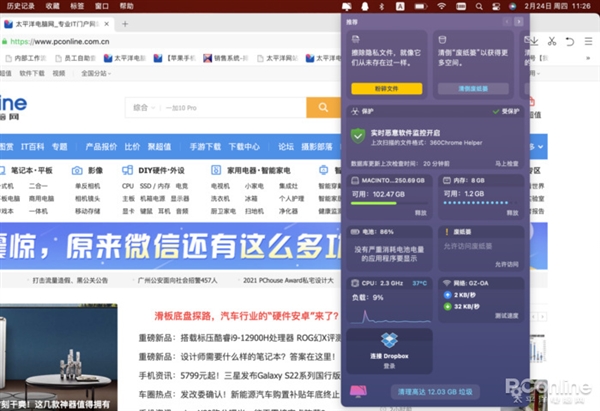
Task: Click the browser undo arrow icon
Action: 570,41
